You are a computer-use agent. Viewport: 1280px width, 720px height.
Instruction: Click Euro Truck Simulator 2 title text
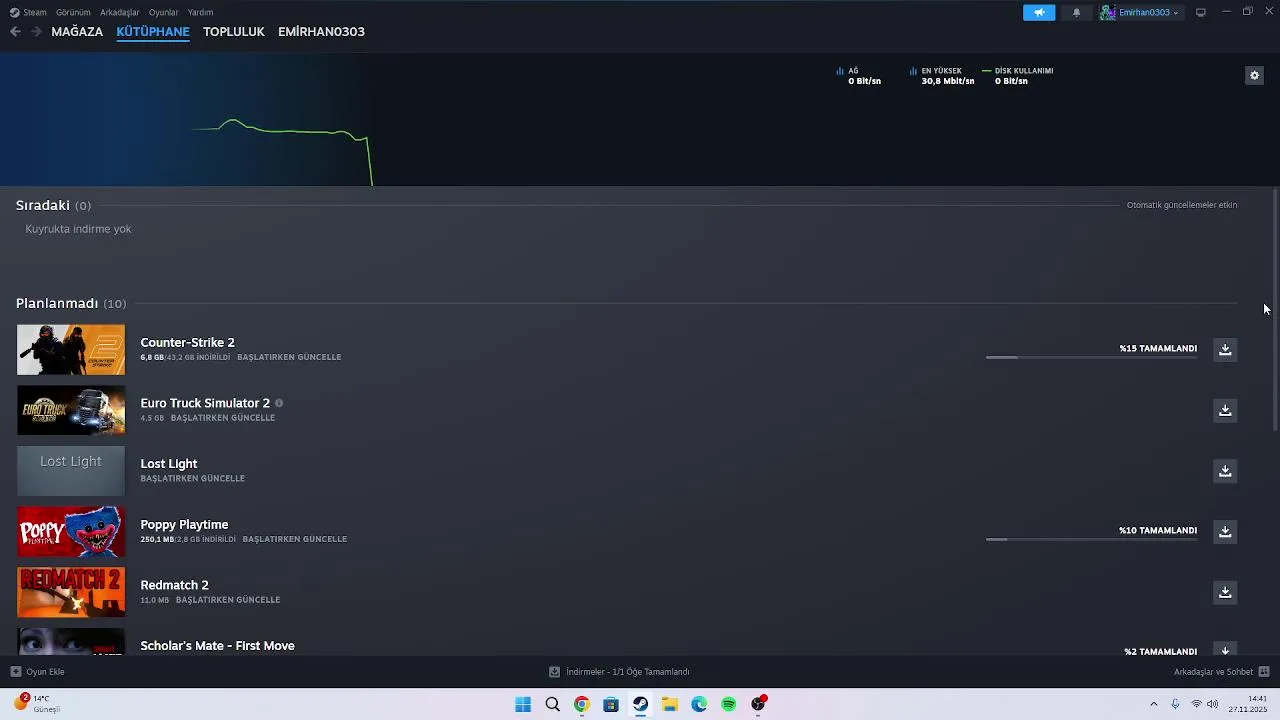tap(205, 403)
